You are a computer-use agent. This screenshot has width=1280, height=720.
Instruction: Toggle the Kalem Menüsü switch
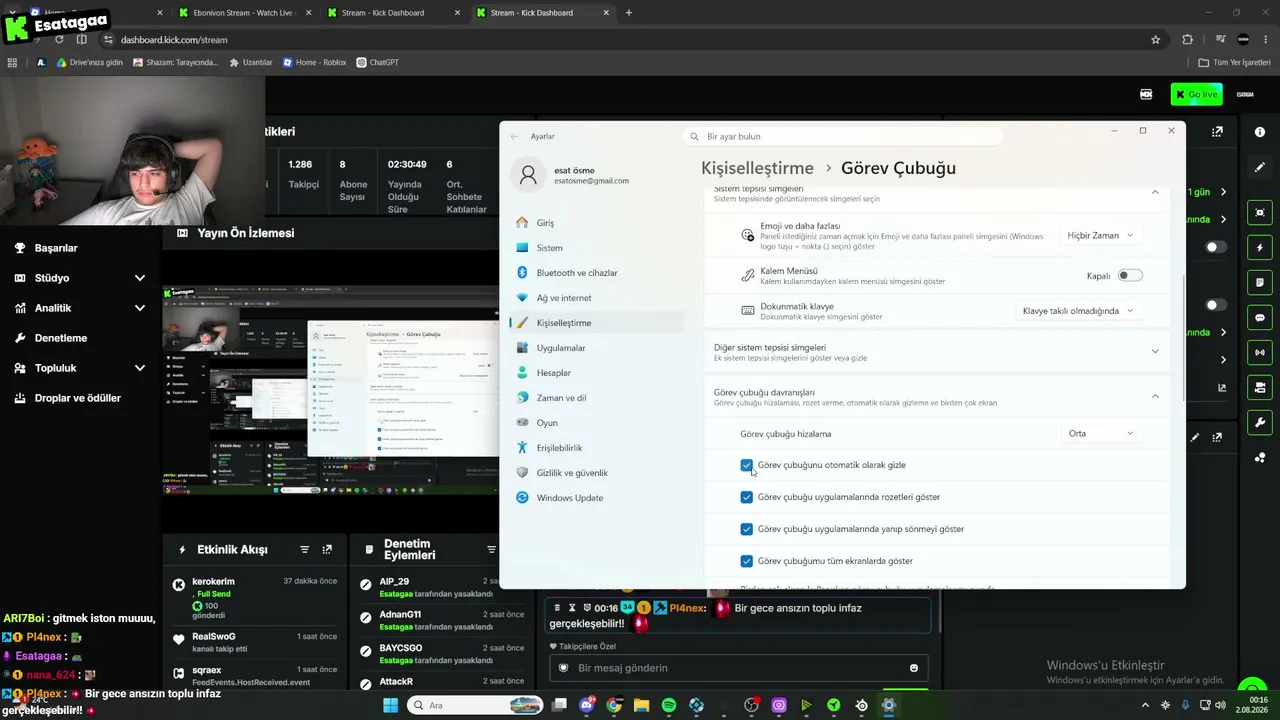pyautogui.click(x=1130, y=275)
